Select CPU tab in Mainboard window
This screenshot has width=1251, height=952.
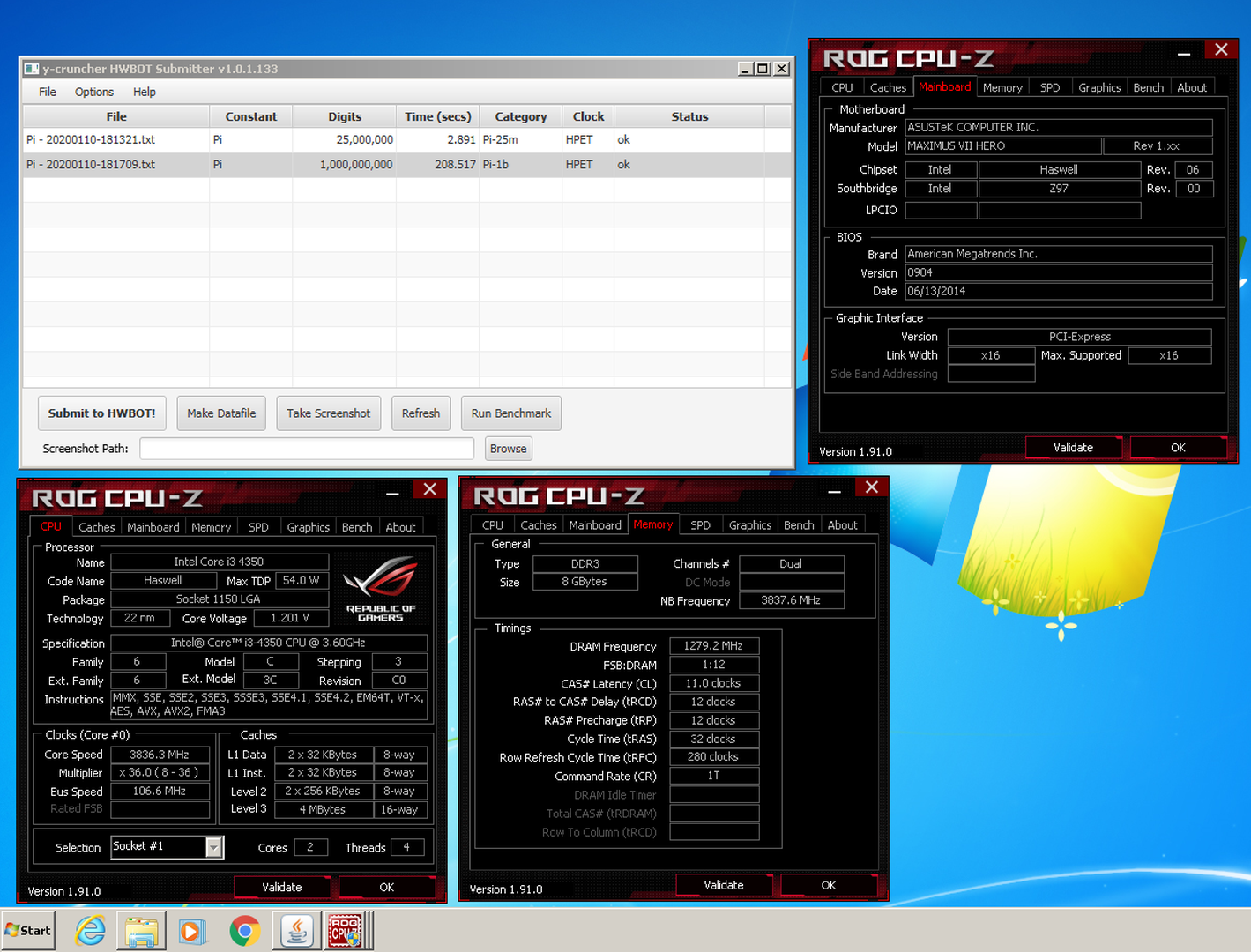tap(842, 87)
